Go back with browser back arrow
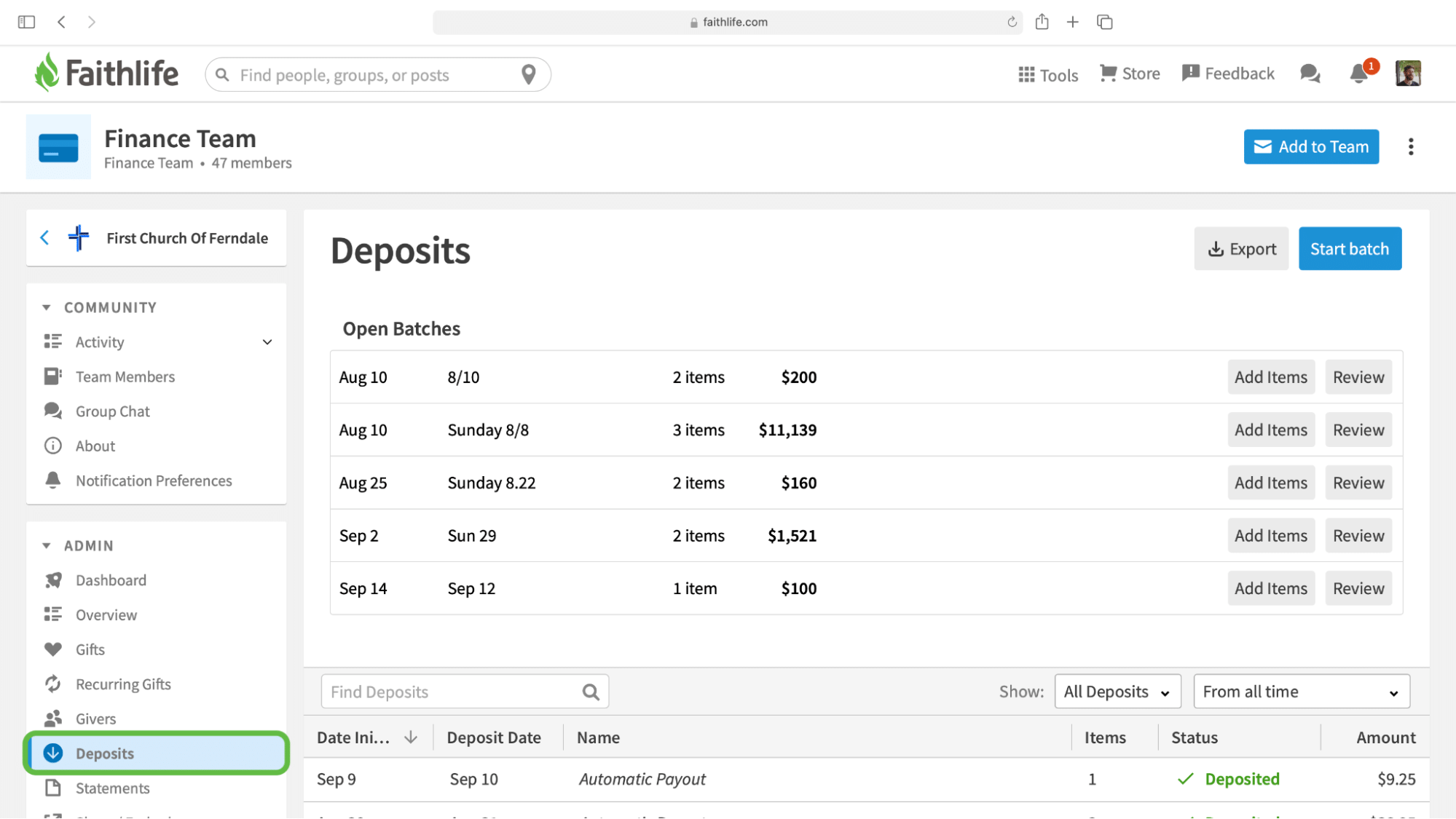 (62, 22)
